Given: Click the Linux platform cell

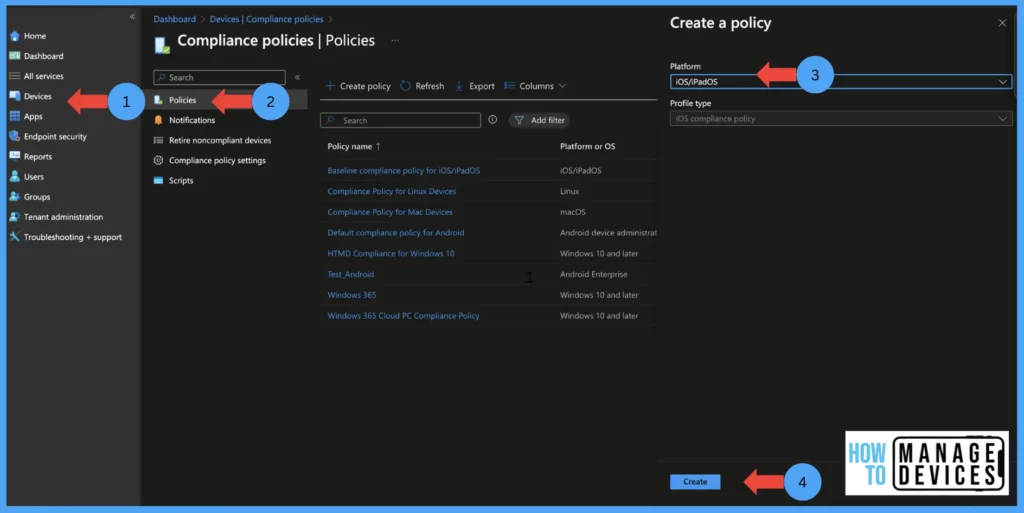Looking at the screenshot, I should (569, 191).
